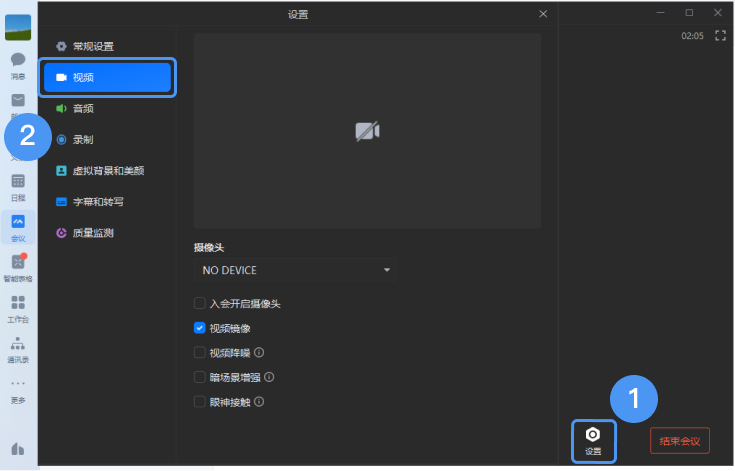Expand the 摄像头 NO DEVICE dropdown

(x=294, y=270)
